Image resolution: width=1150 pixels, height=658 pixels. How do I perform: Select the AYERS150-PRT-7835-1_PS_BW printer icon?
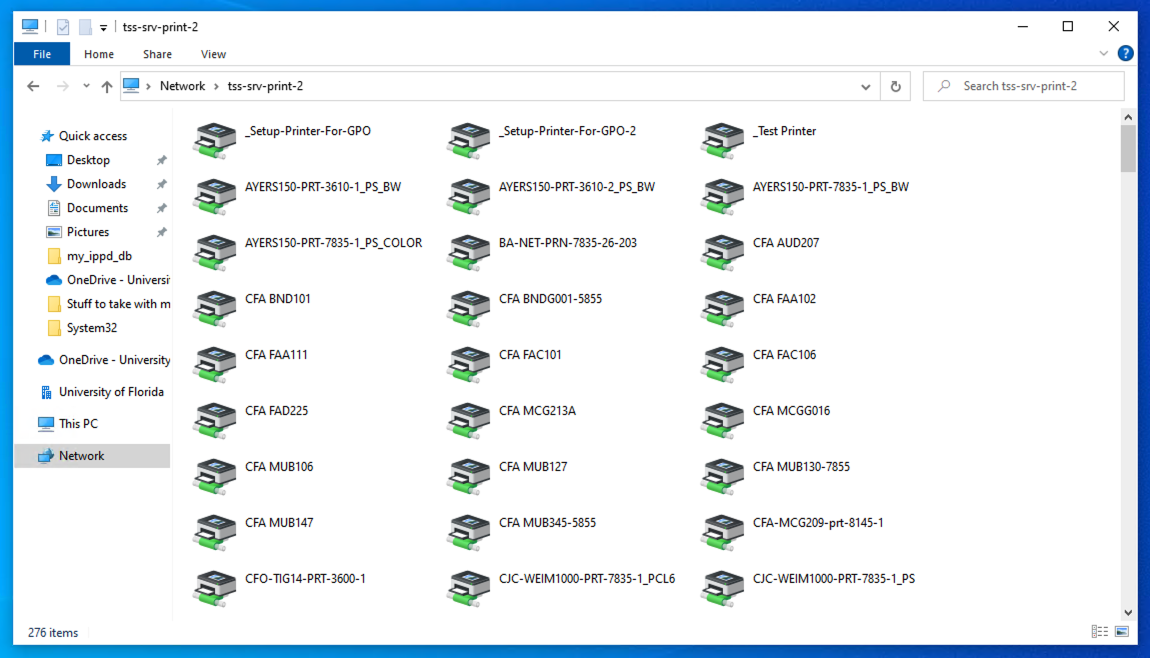(x=722, y=196)
